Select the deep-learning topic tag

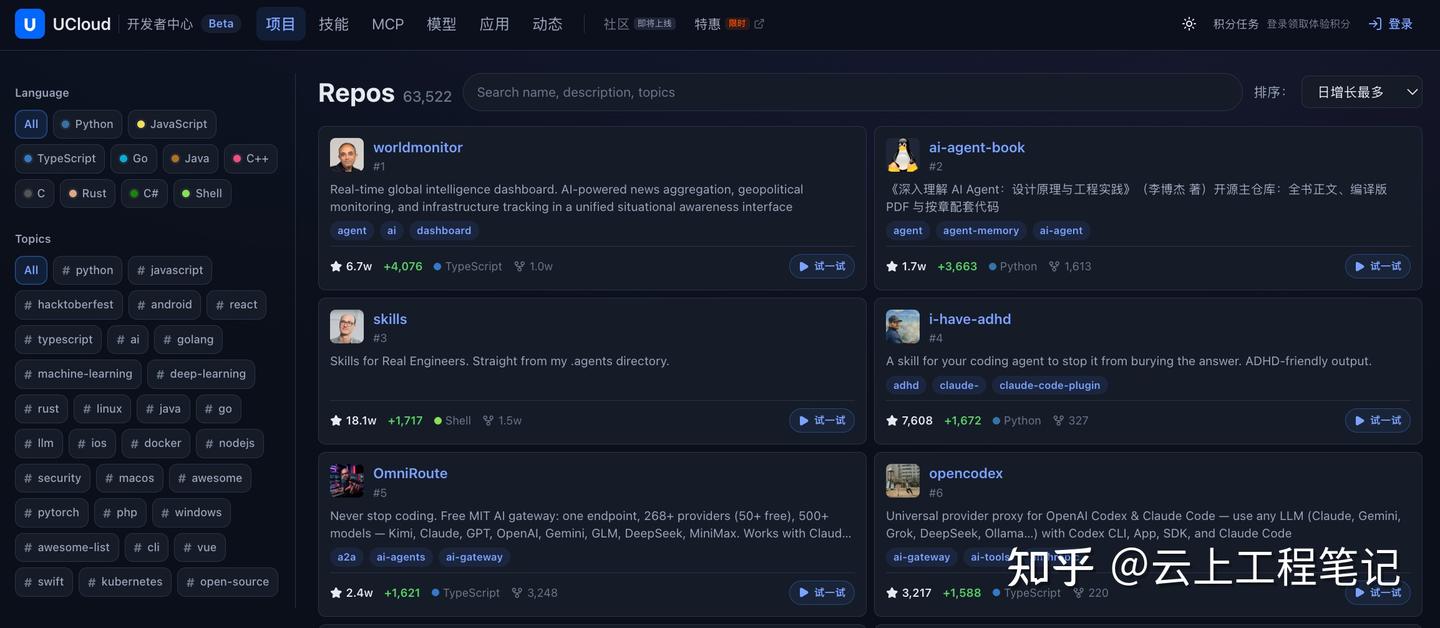[201, 374]
